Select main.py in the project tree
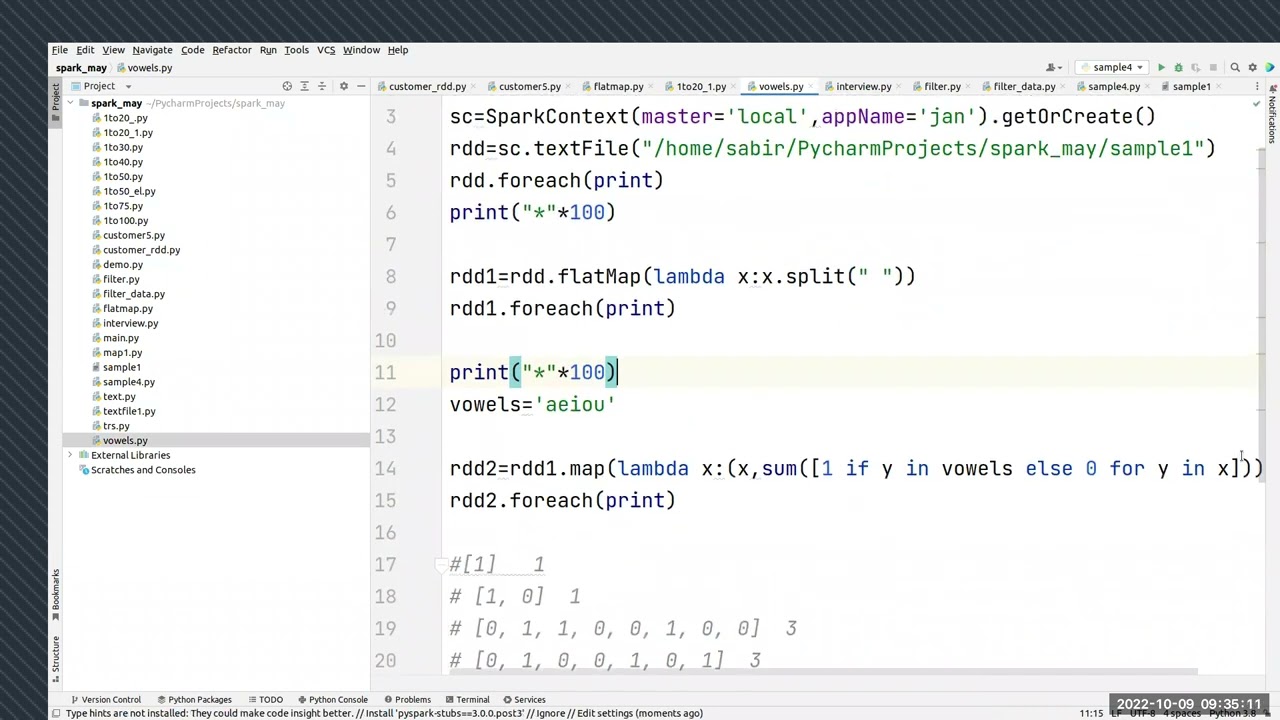1280x720 pixels. pos(121,338)
